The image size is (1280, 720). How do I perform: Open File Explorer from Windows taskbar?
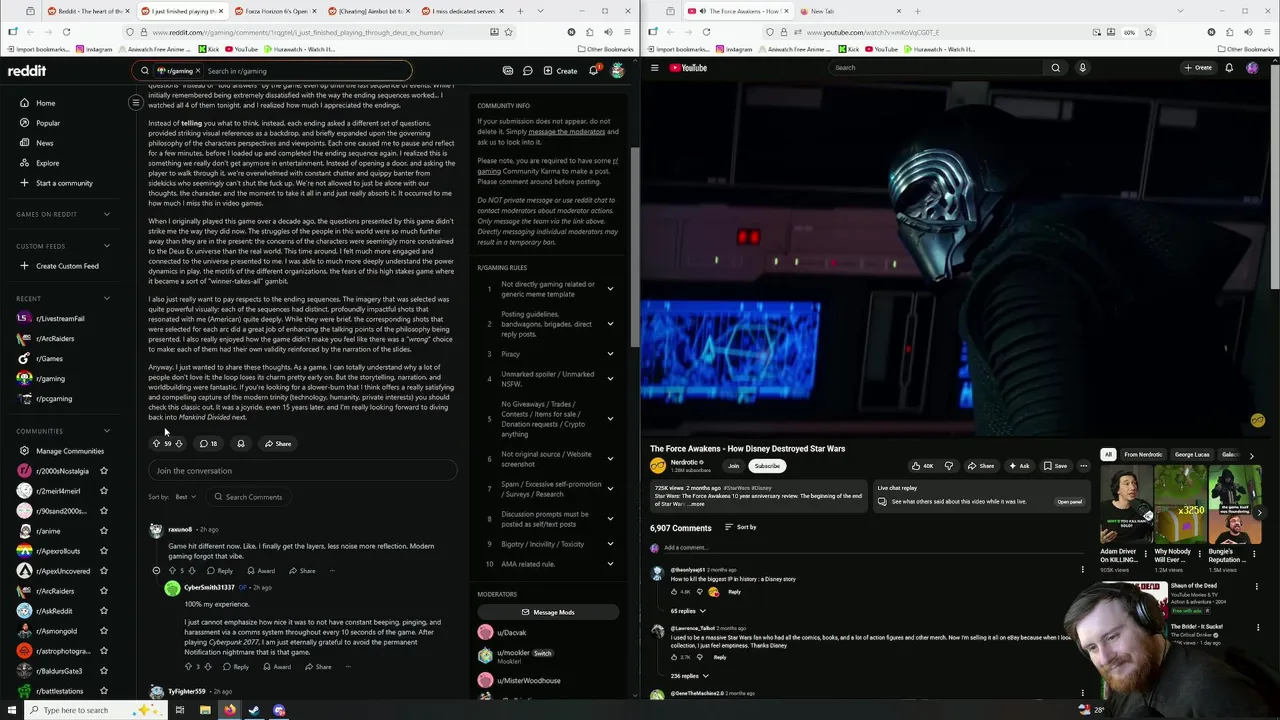pos(205,710)
